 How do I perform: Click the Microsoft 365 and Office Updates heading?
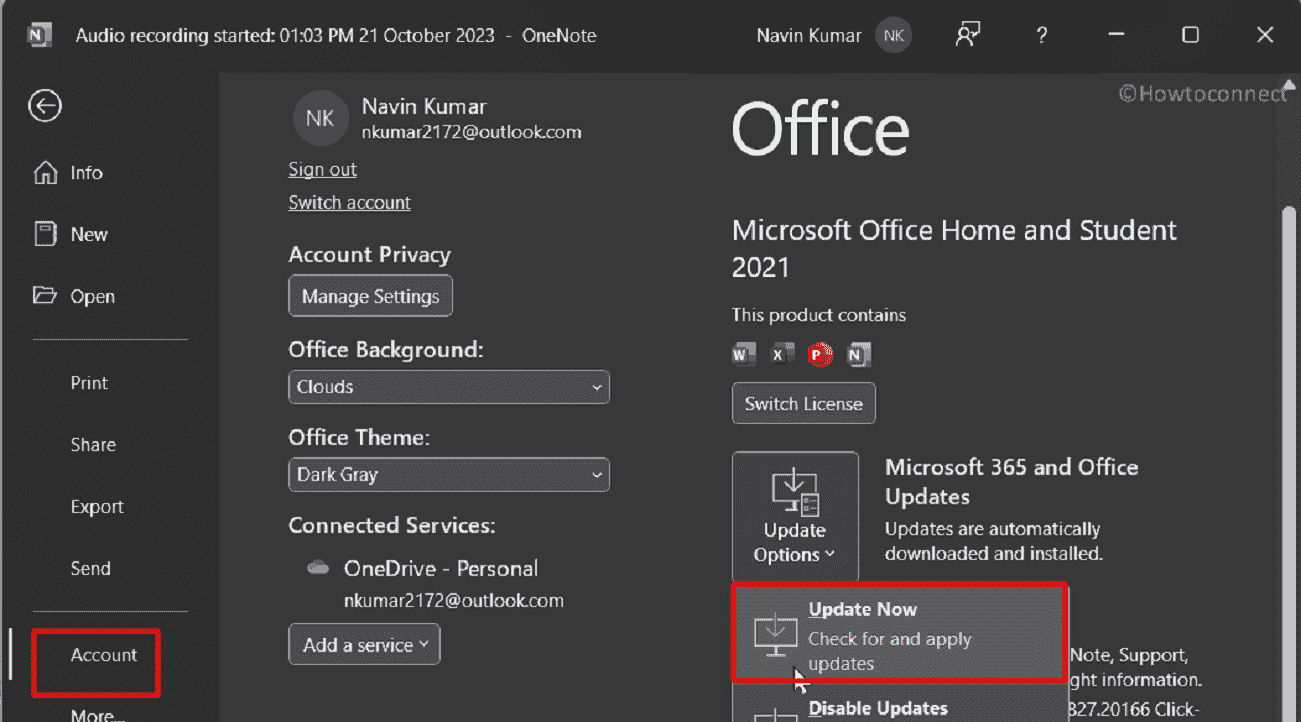coord(1011,482)
